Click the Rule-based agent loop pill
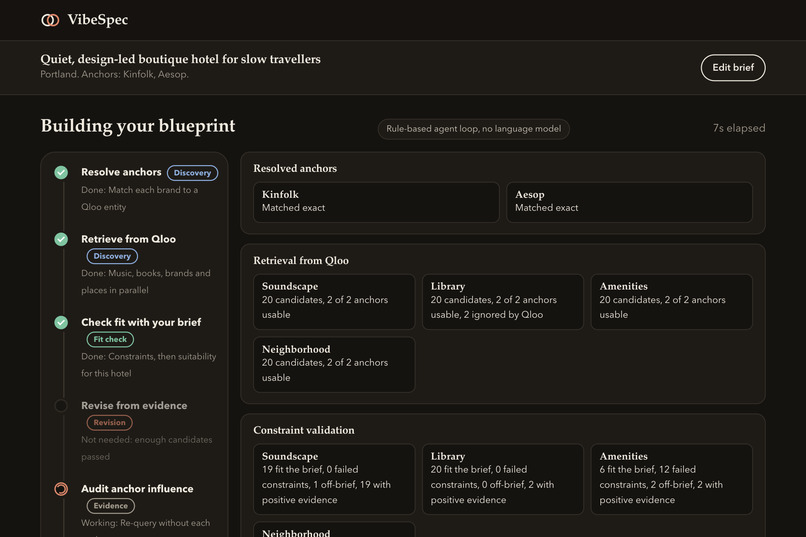This screenshot has width=806, height=537. pos(473,129)
